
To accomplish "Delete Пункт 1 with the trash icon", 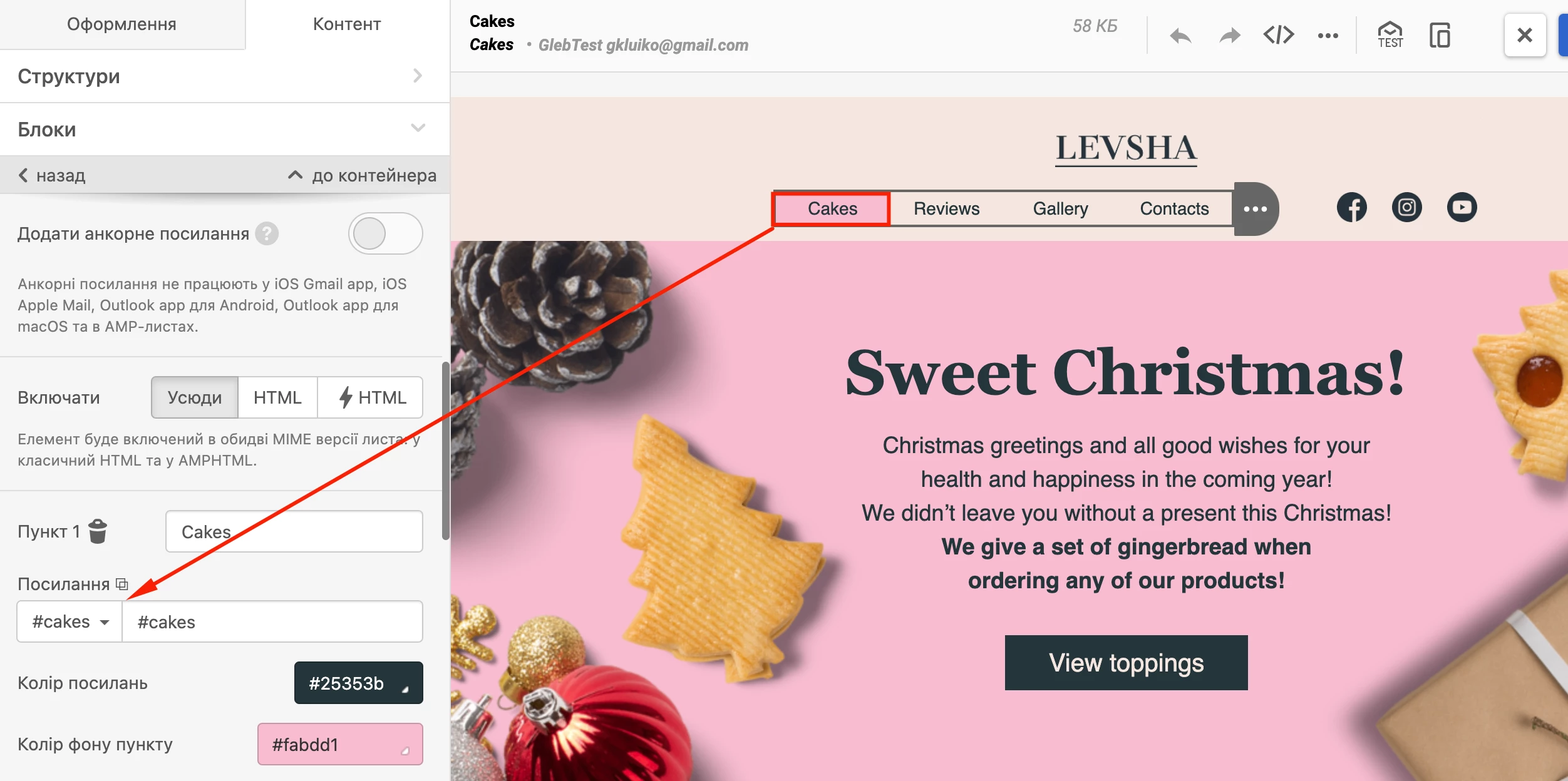I will coord(98,531).
